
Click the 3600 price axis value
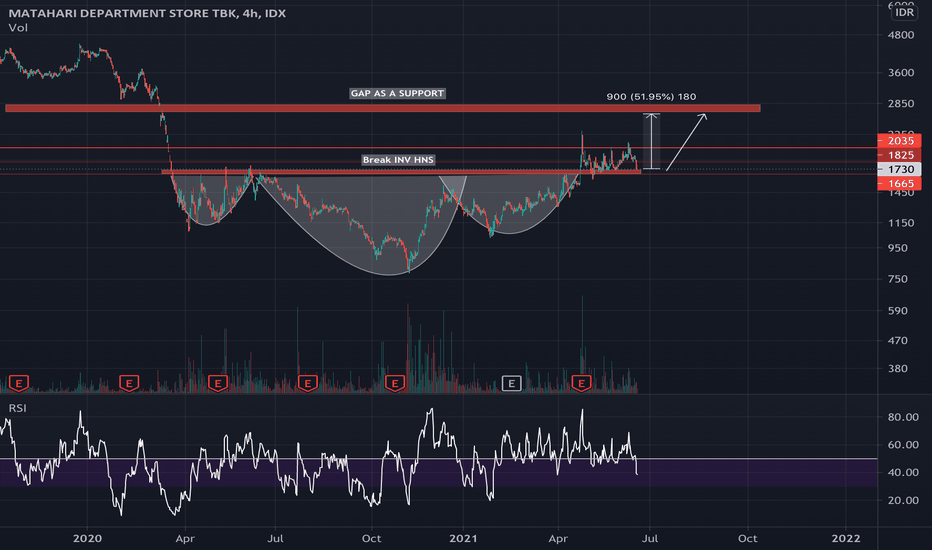[x=901, y=73]
